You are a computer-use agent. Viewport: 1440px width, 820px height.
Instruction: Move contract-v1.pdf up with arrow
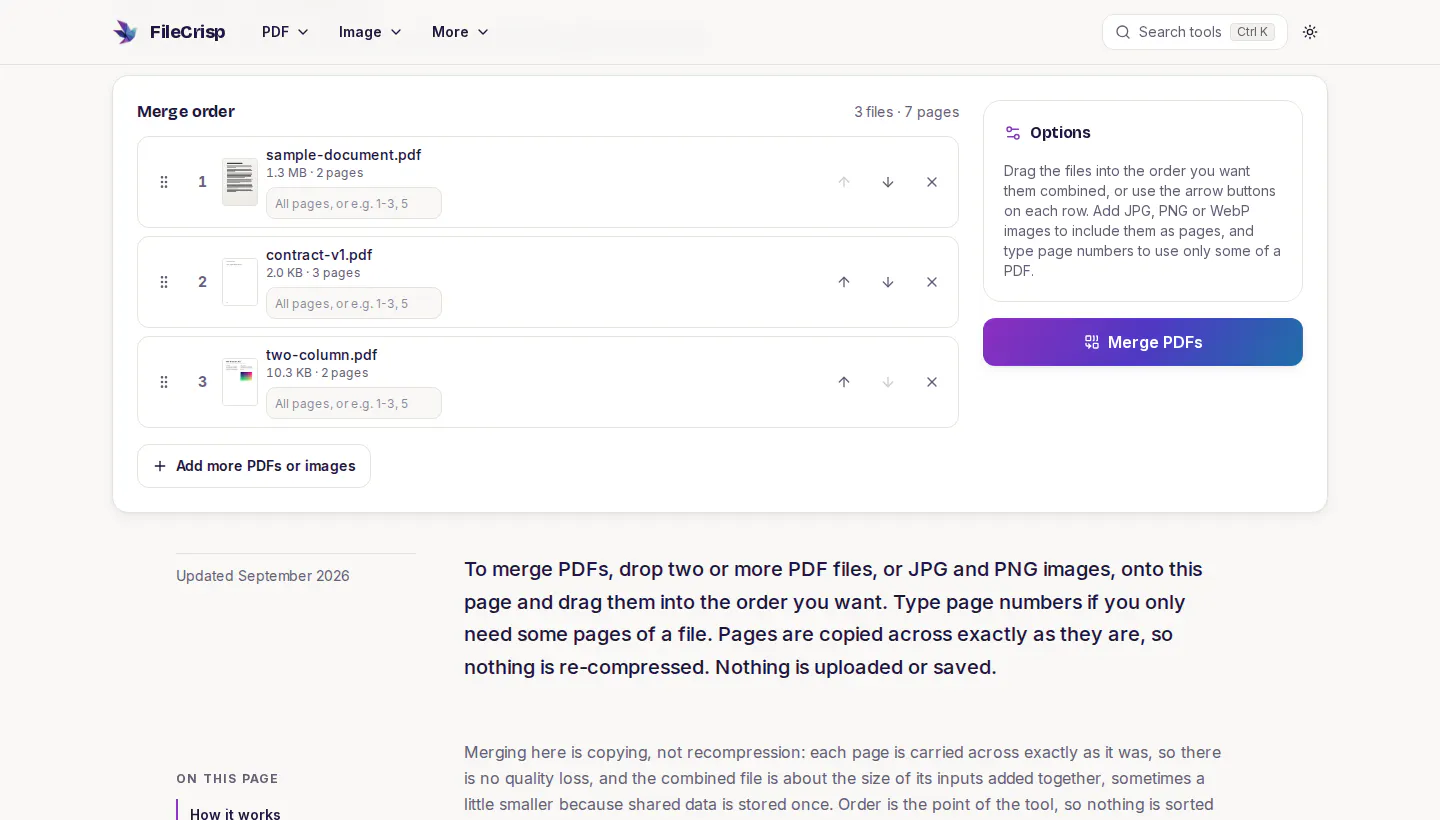click(x=844, y=282)
